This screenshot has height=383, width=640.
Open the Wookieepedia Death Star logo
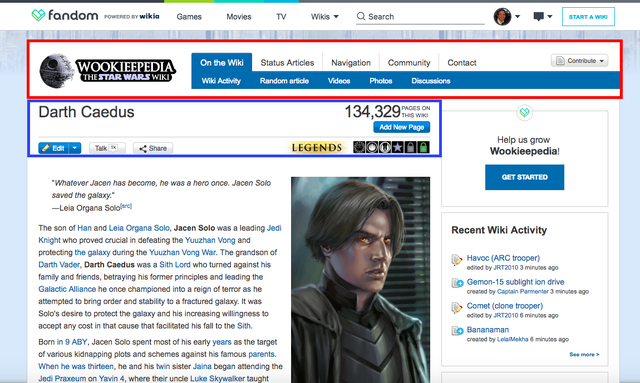[56, 71]
